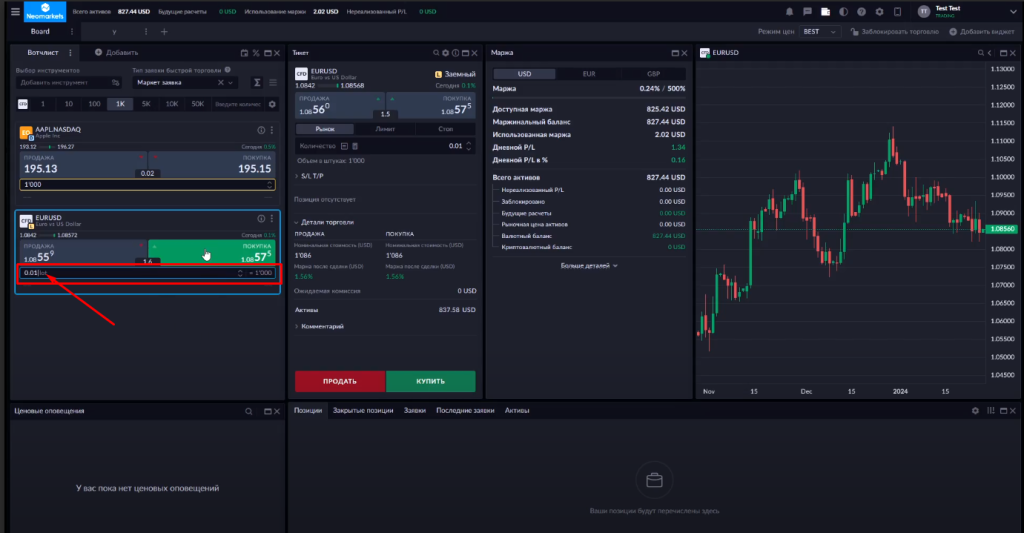Clear the Маркет заявка selection with X
Viewport: 1024px width, 533px height.
click(221, 82)
